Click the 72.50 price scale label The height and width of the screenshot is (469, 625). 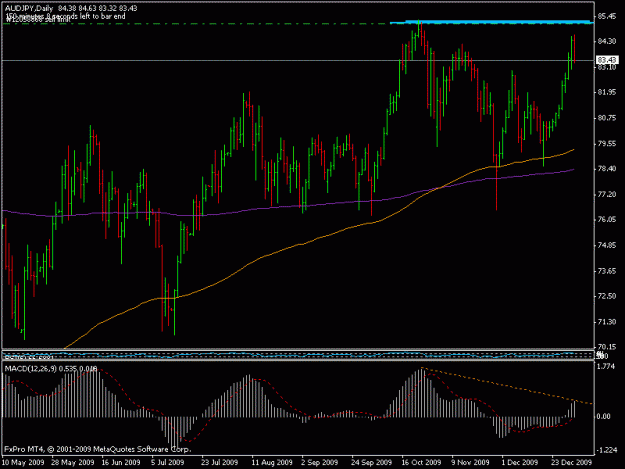(x=606, y=296)
